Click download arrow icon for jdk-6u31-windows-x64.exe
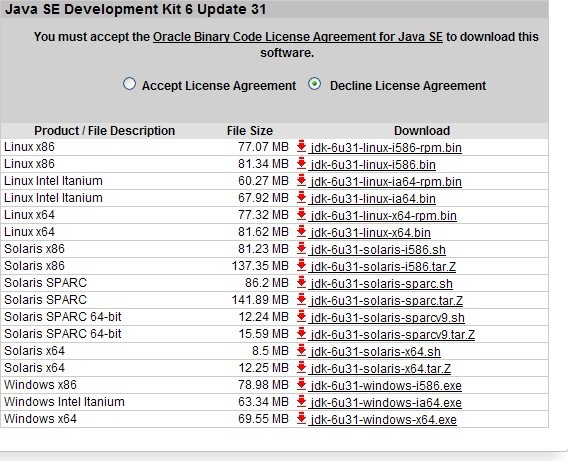568x461 pixels. click(x=301, y=418)
